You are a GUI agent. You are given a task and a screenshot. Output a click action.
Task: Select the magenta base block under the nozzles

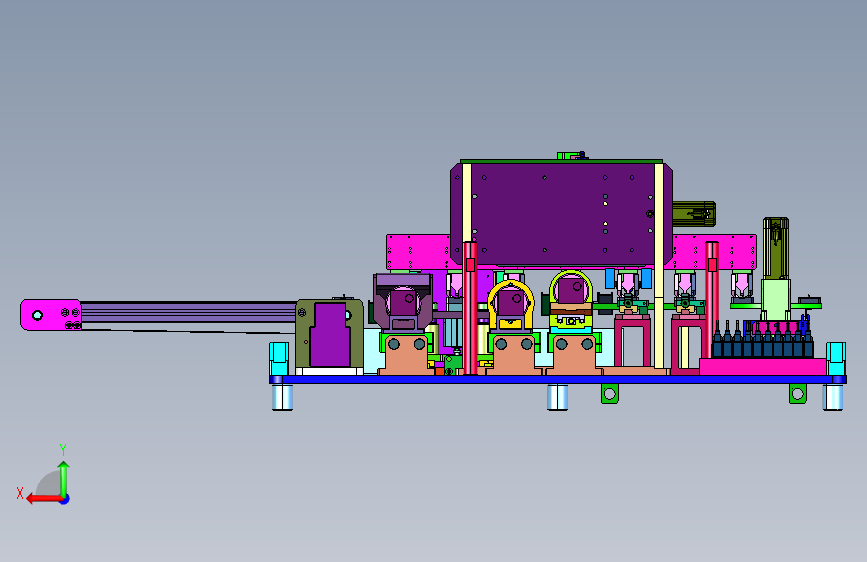pyautogui.click(x=762, y=366)
